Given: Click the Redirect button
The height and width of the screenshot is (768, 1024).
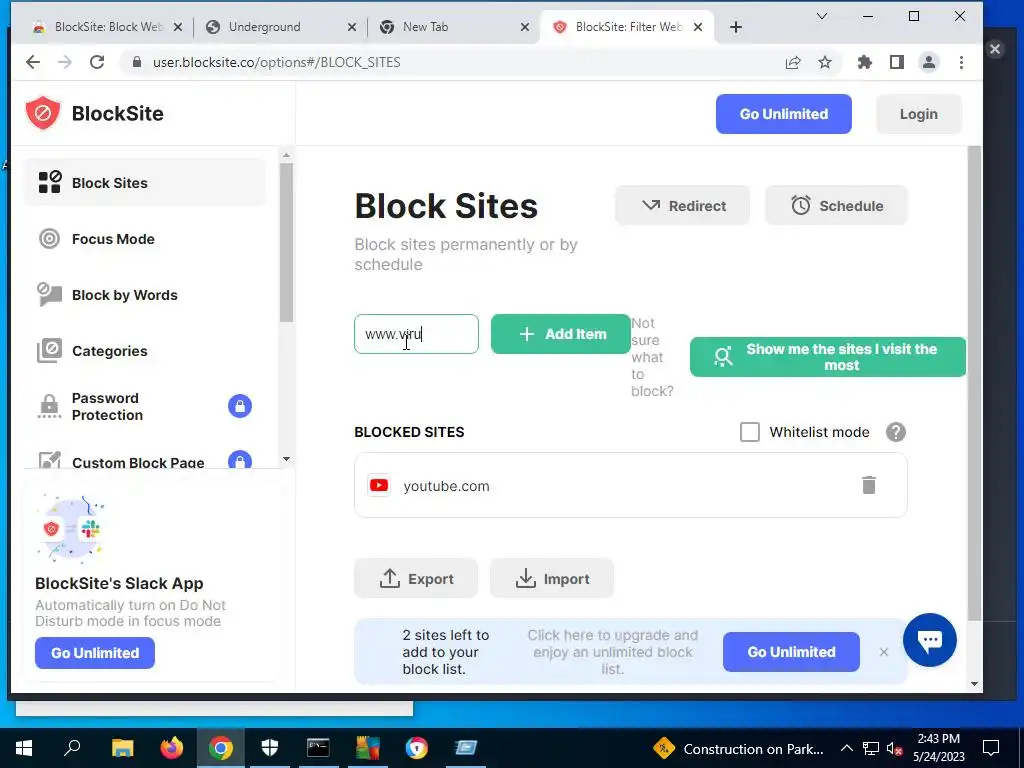Looking at the screenshot, I should pyautogui.click(x=682, y=206).
